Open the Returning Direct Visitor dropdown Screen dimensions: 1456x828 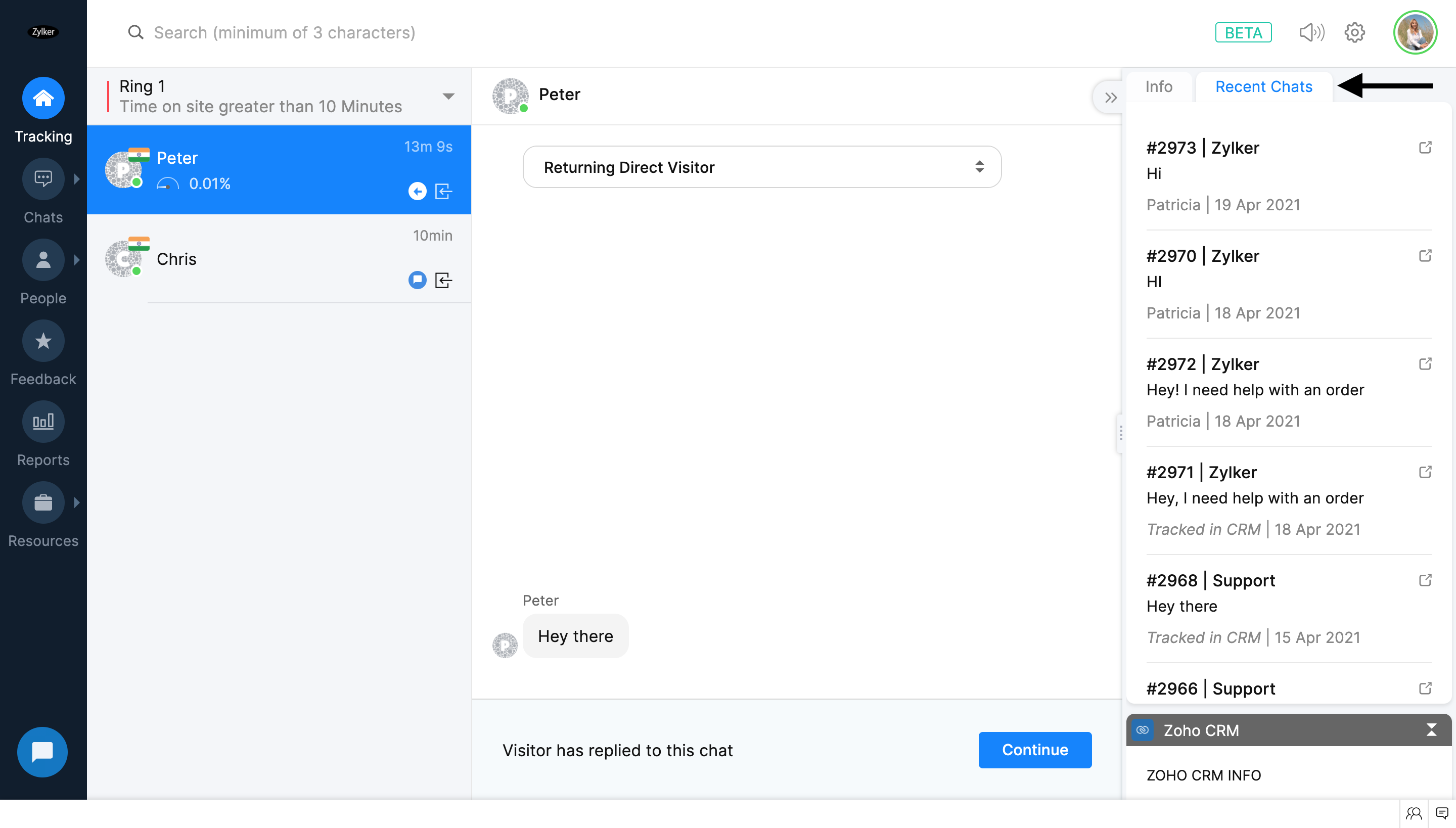pos(761,167)
